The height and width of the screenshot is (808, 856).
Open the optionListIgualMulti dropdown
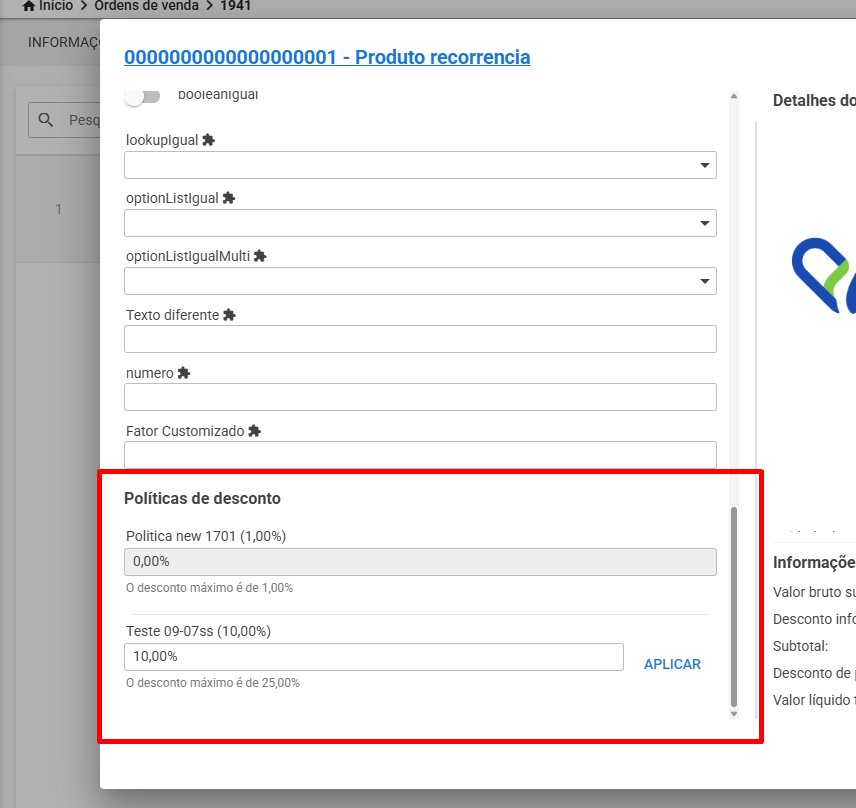pos(420,281)
